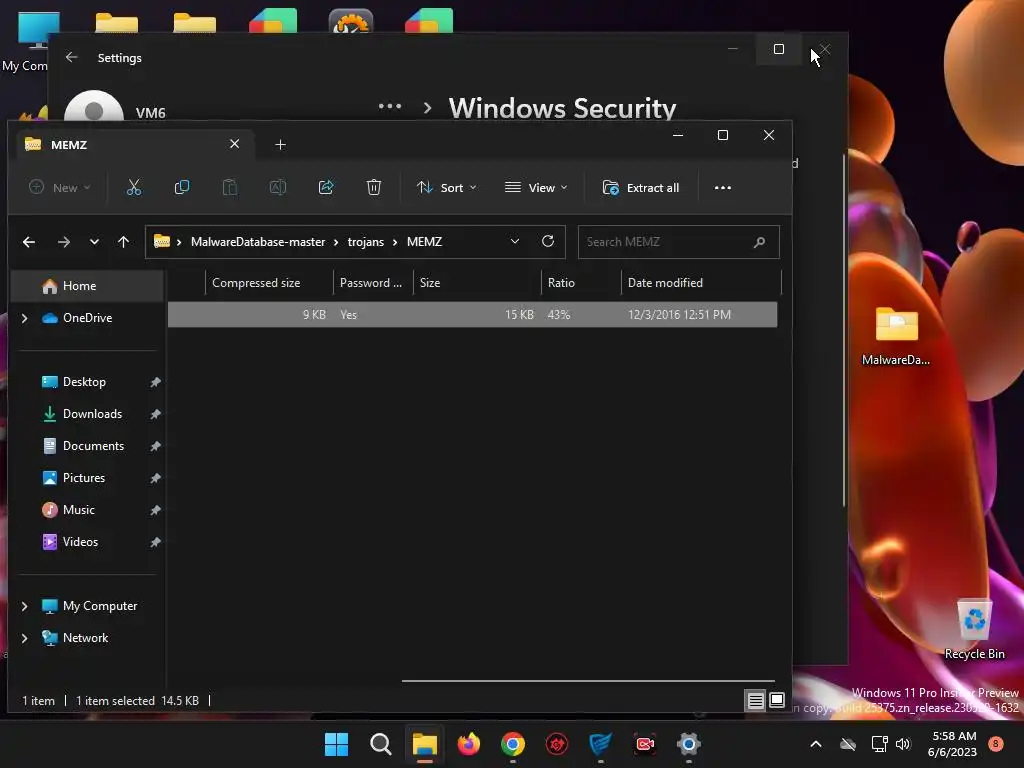Open recent locations chevron dropdown
1024x768 pixels.
click(x=94, y=242)
